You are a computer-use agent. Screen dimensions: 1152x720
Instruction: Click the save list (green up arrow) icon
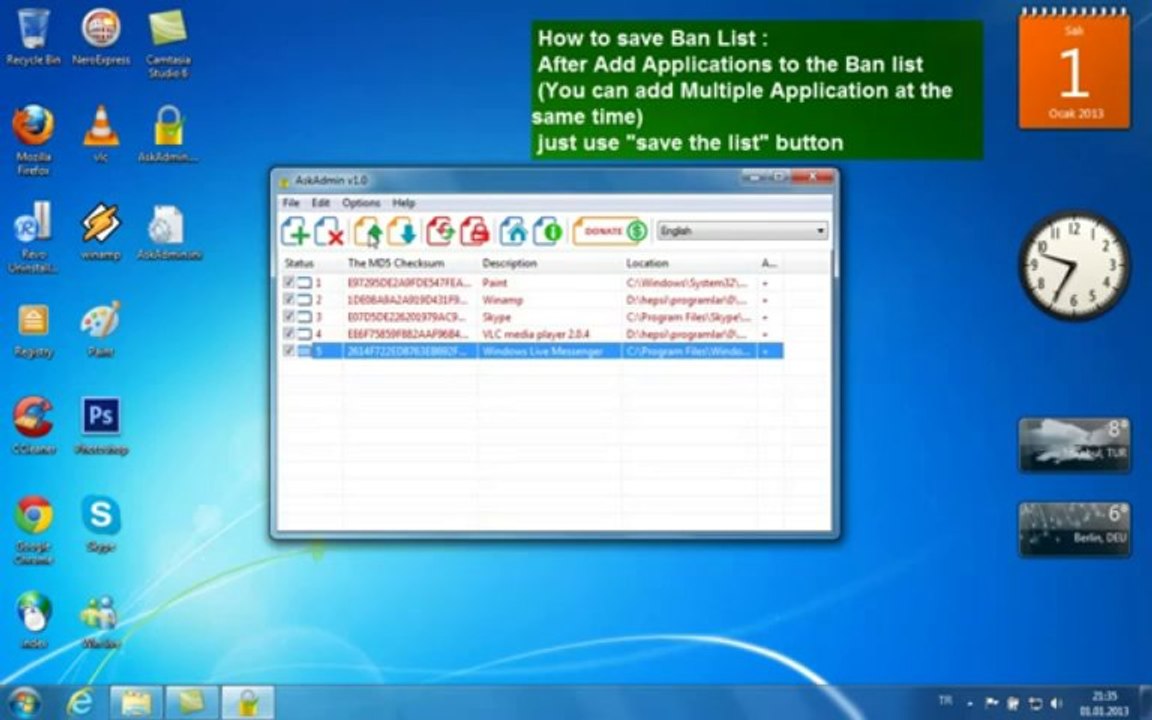click(x=368, y=231)
